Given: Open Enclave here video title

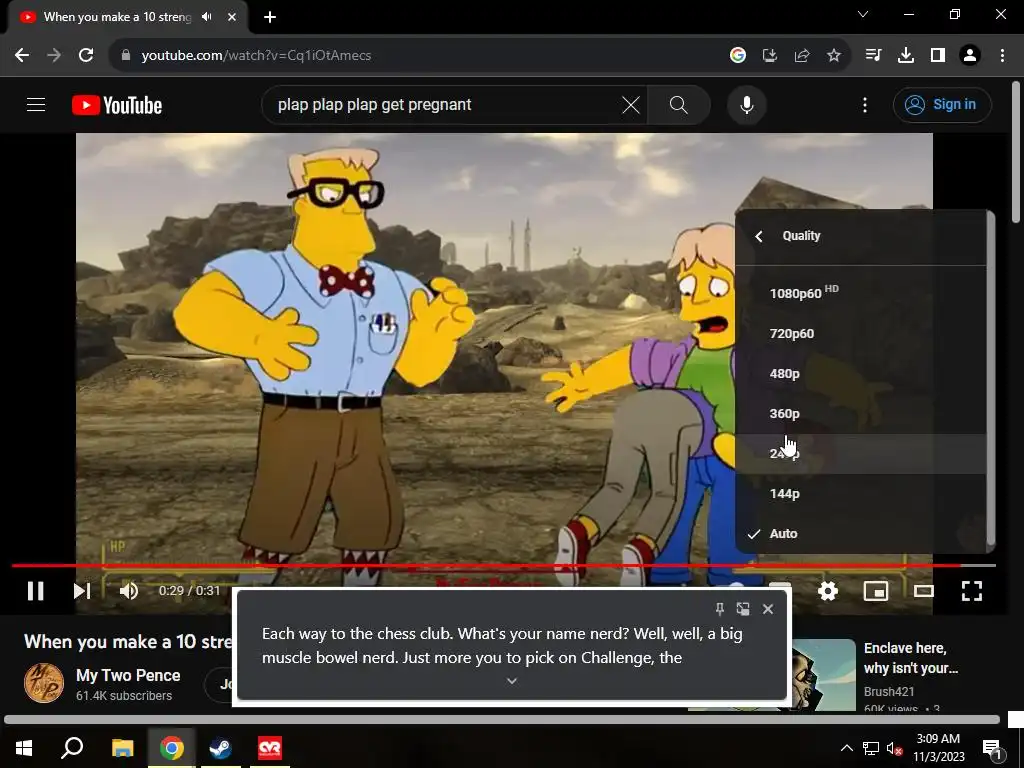Looking at the screenshot, I should pyautogui.click(x=911, y=658).
